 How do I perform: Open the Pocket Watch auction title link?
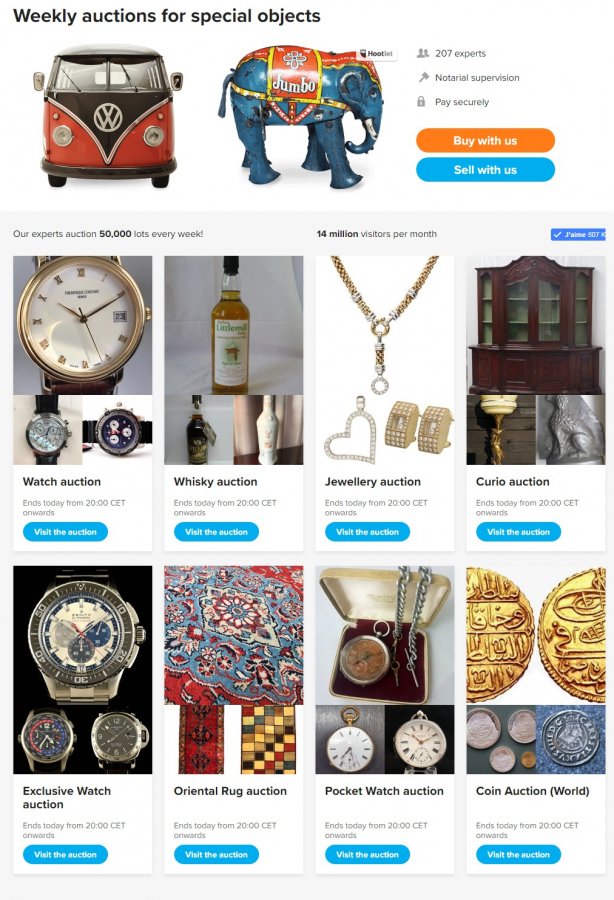point(384,791)
